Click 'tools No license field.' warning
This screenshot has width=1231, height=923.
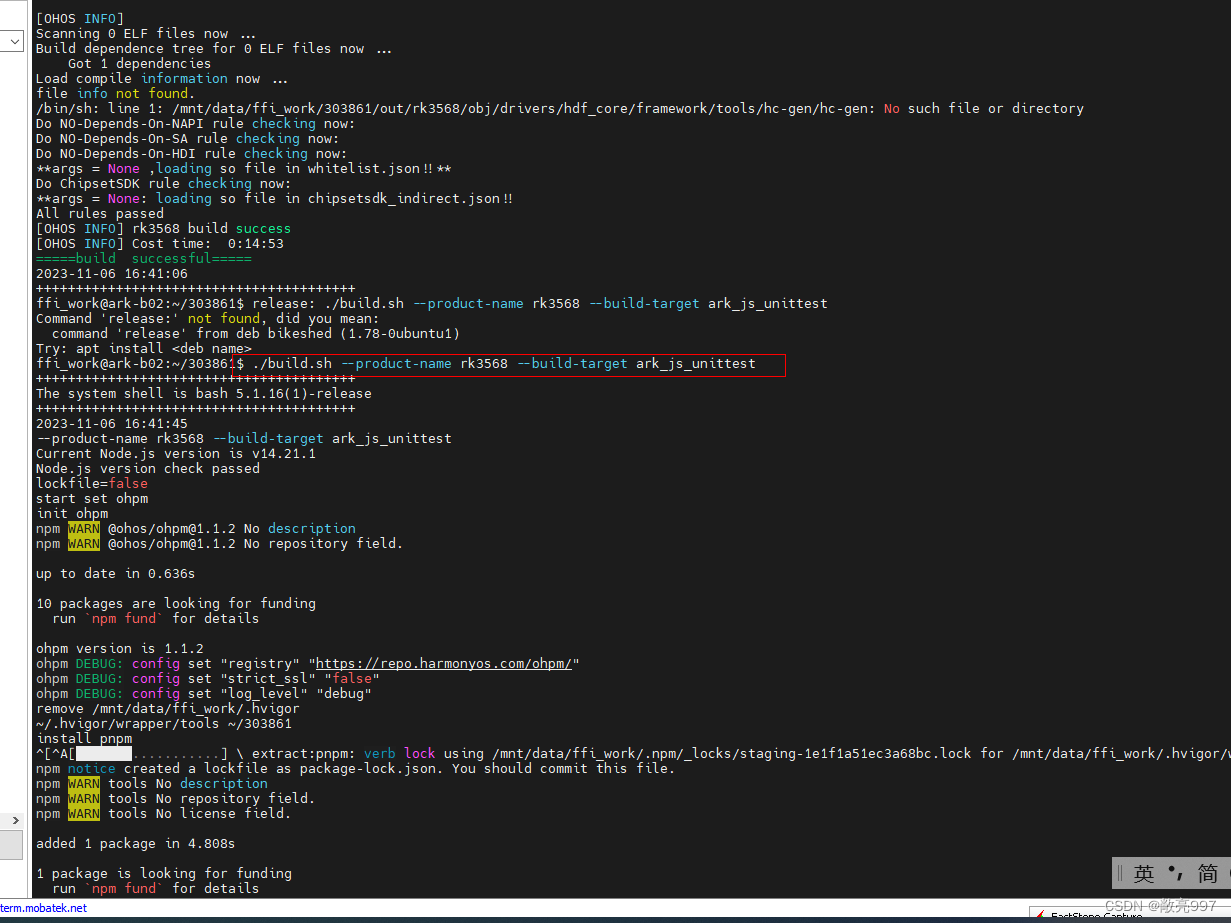click(164, 813)
